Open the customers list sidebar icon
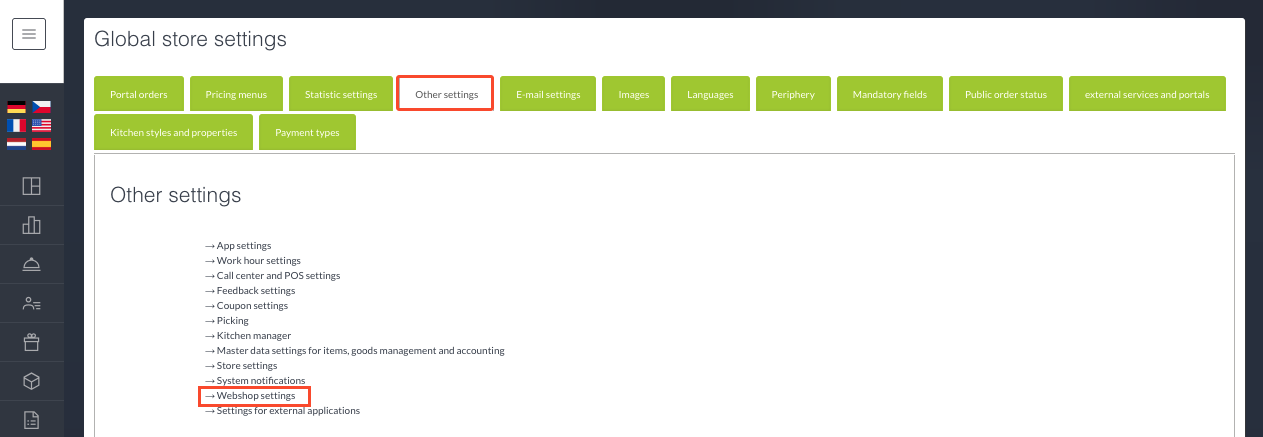 [31, 303]
